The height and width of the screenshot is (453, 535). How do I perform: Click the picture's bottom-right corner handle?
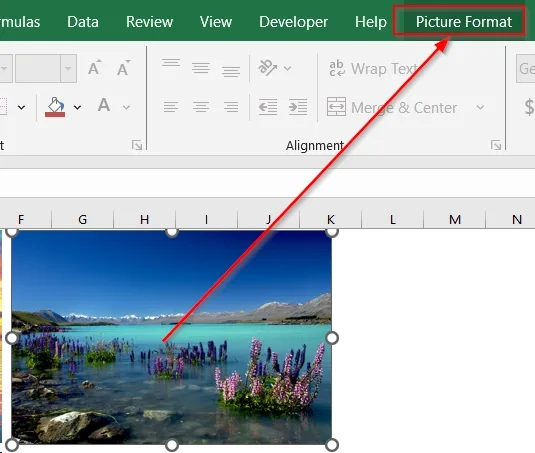(332, 445)
